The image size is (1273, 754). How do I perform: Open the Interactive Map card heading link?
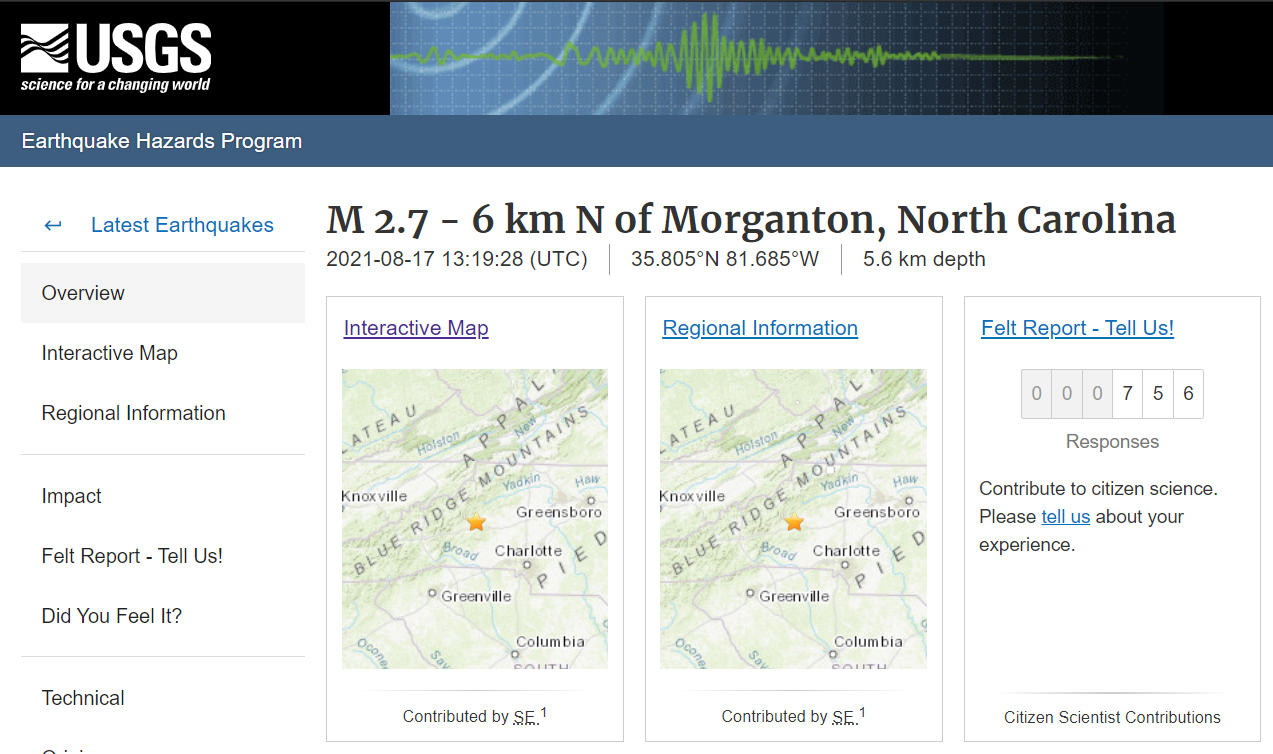(x=416, y=328)
